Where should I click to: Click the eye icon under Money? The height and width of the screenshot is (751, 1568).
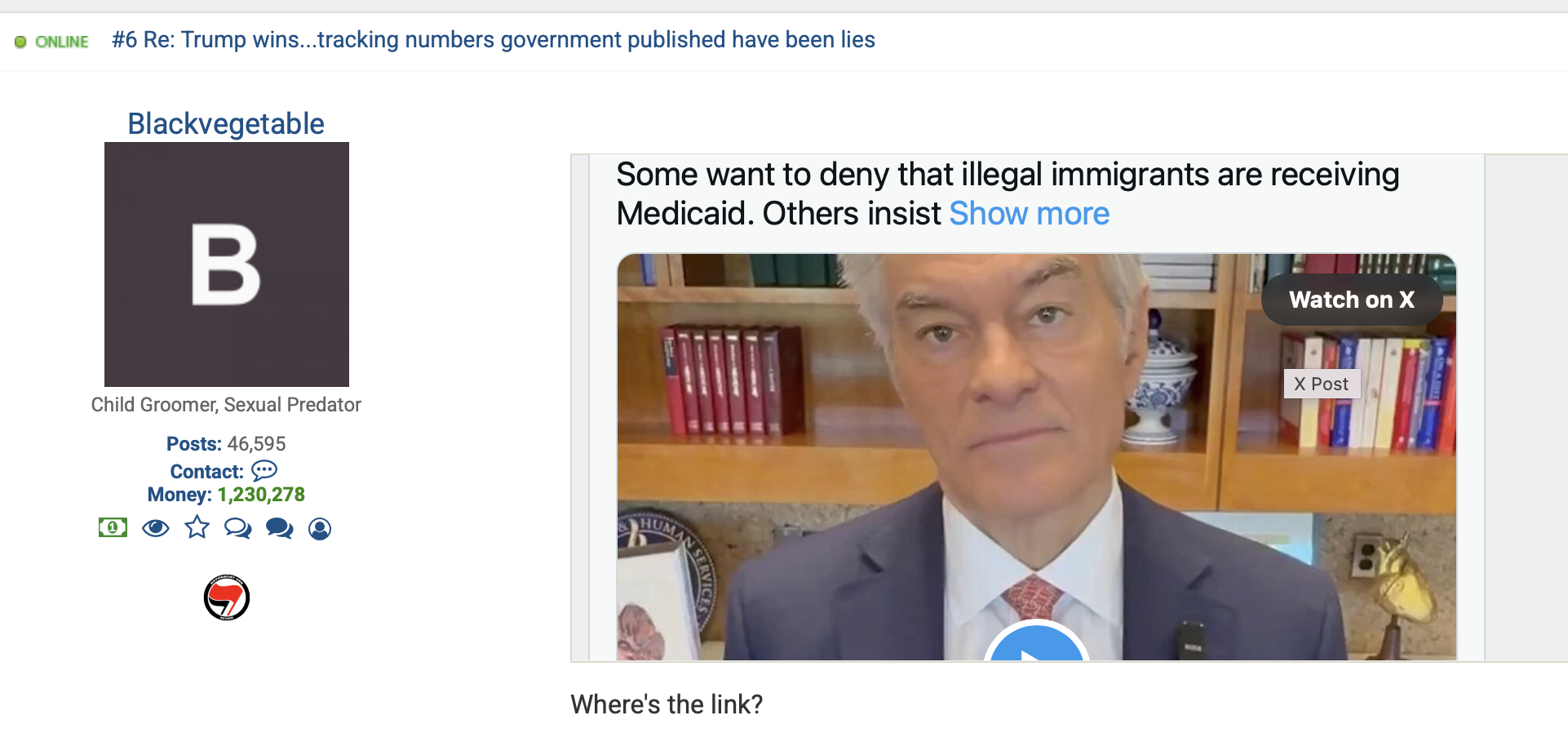pyautogui.click(x=155, y=529)
